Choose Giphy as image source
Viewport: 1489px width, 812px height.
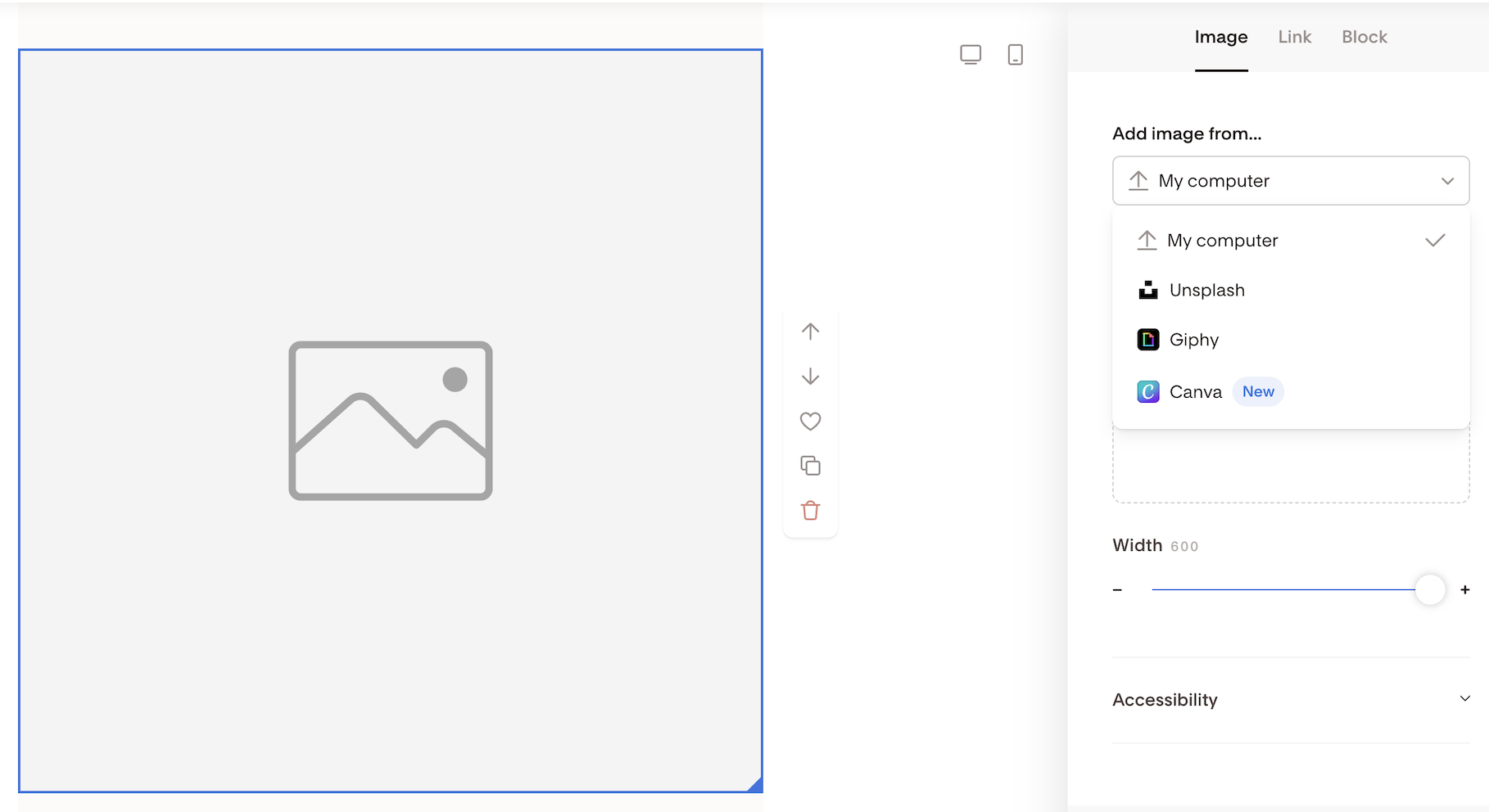coord(1291,340)
